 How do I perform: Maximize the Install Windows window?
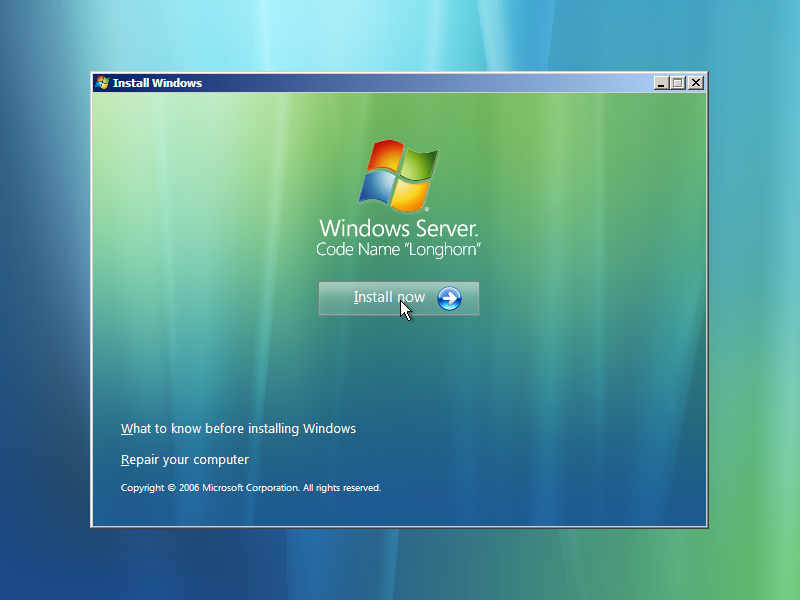point(678,83)
